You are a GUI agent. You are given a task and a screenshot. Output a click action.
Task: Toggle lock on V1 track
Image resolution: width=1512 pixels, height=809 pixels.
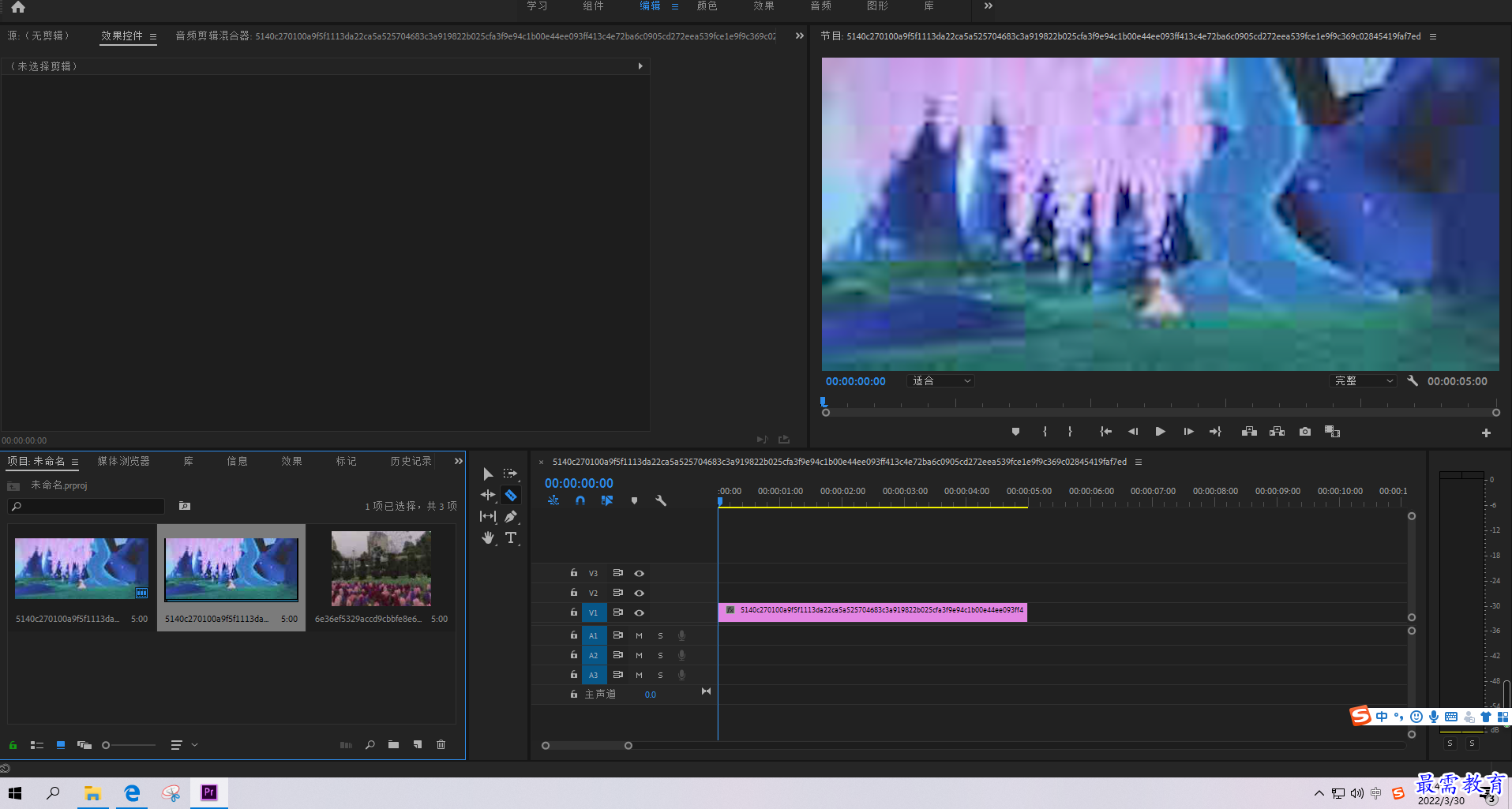[574, 612]
